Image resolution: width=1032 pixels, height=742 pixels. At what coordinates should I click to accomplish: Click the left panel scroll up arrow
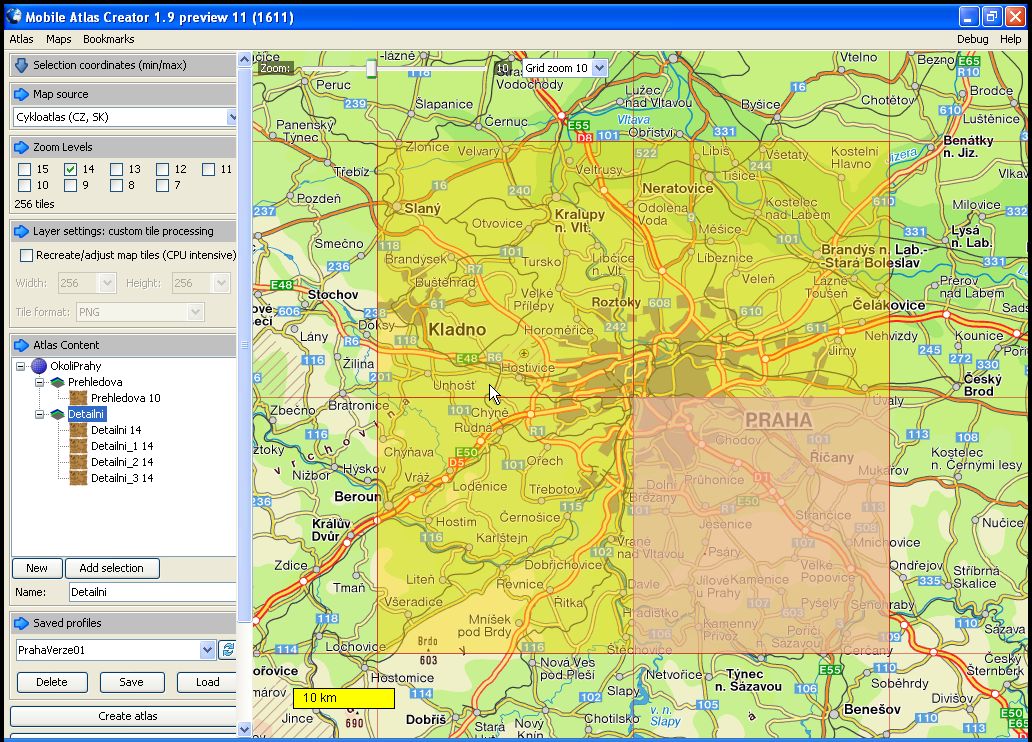point(244,59)
